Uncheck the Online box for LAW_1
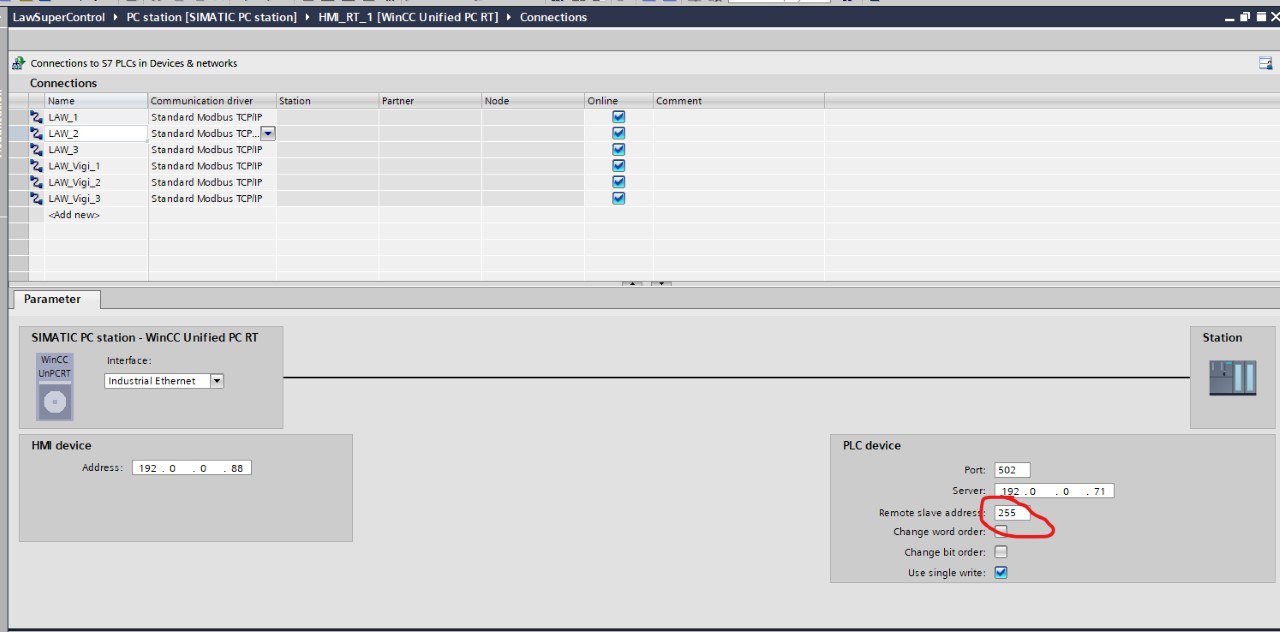 click(618, 117)
